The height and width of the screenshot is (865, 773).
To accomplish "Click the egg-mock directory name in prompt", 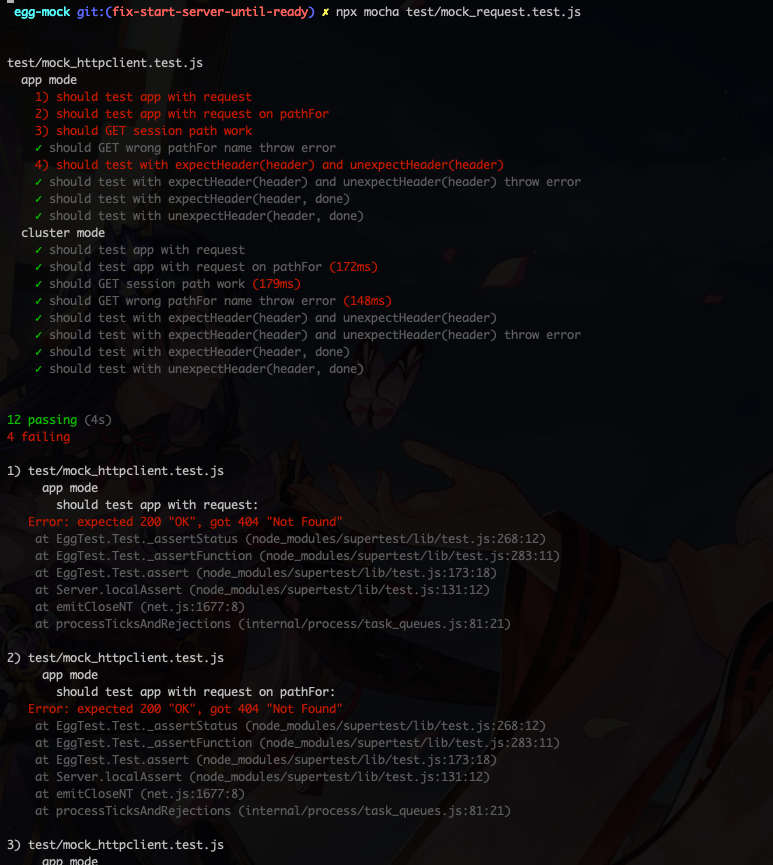I will click(x=42, y=12).
